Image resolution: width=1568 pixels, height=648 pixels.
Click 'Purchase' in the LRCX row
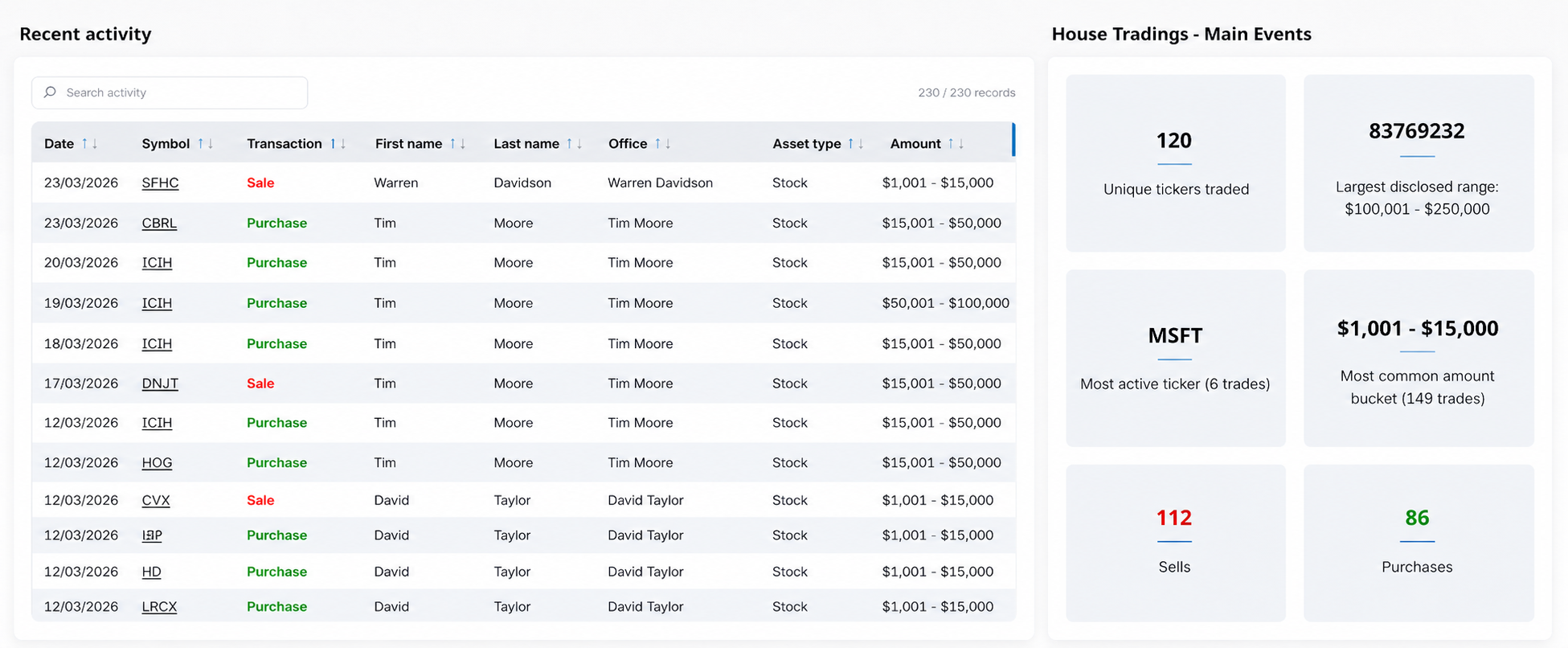(x=276, y=607)
